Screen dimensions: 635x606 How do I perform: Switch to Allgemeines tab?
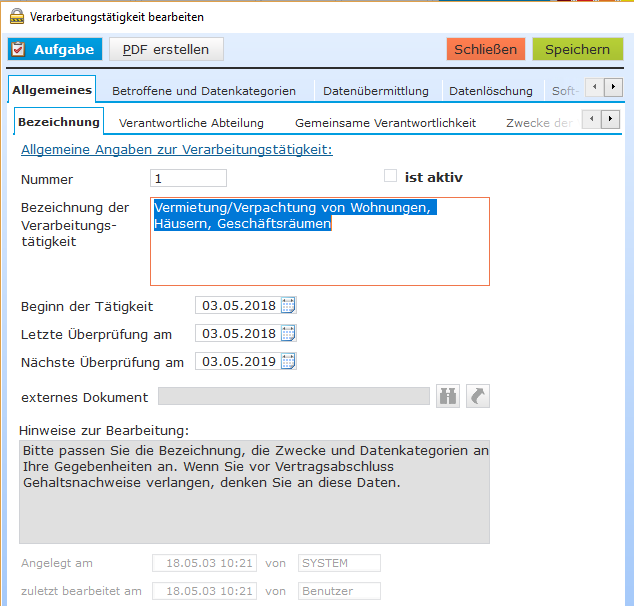click(52, 90)
